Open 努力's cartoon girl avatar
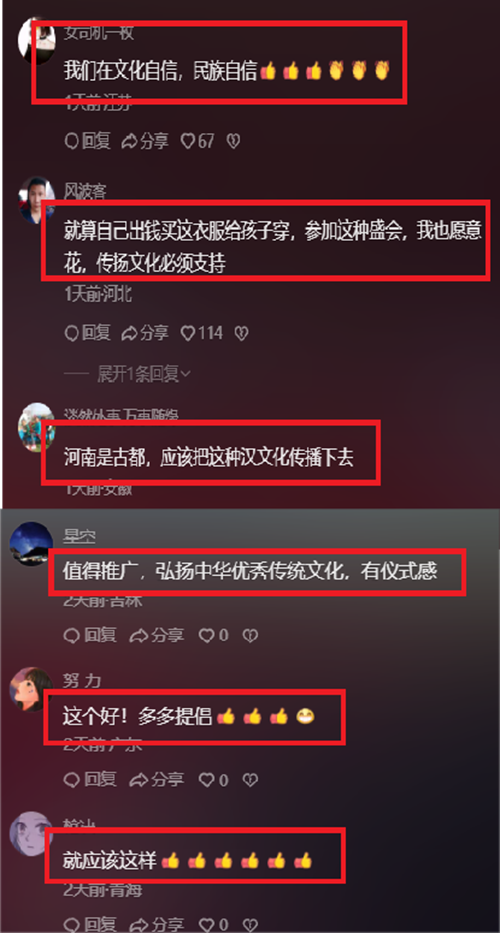Image resolution: width=500 pixels, height=933 pixels. [x=32, y=689]
